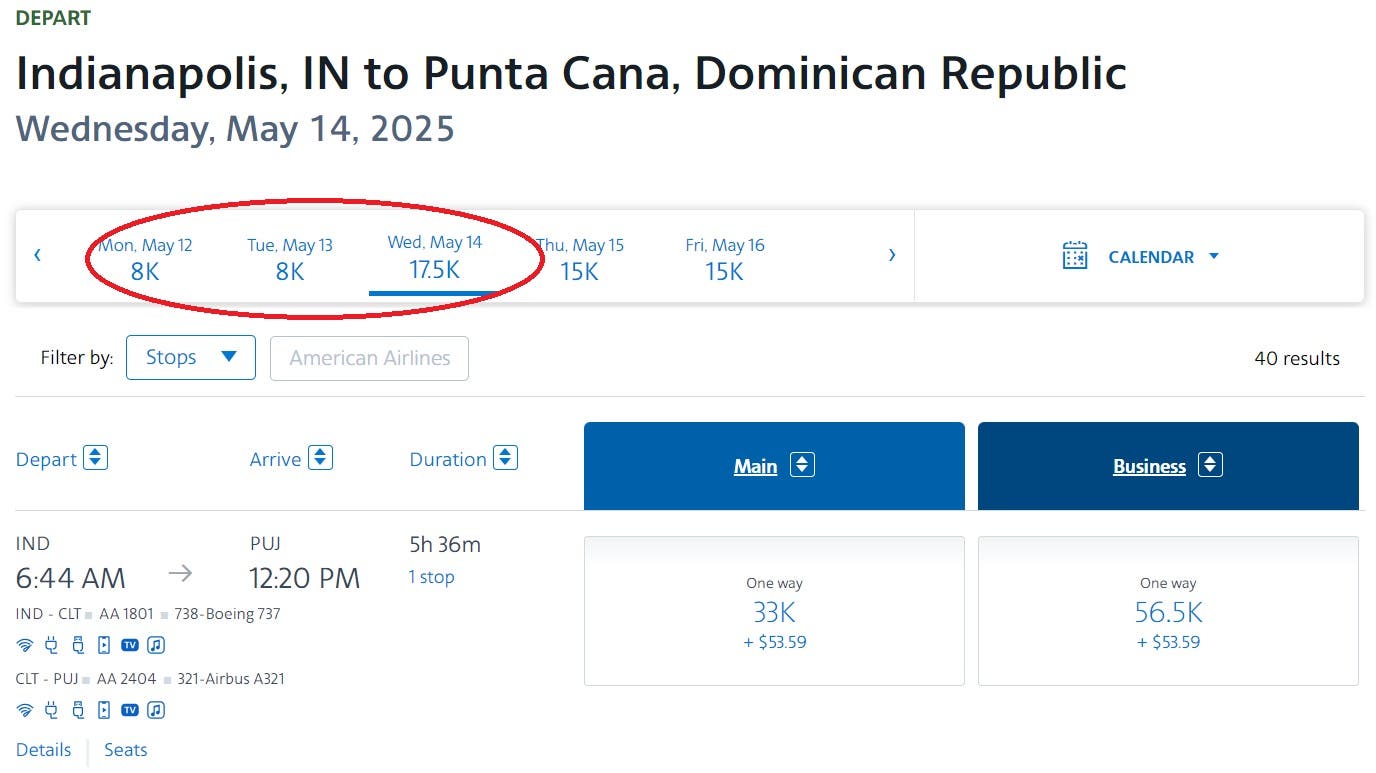Click the calendar icon

point(1075,256)
